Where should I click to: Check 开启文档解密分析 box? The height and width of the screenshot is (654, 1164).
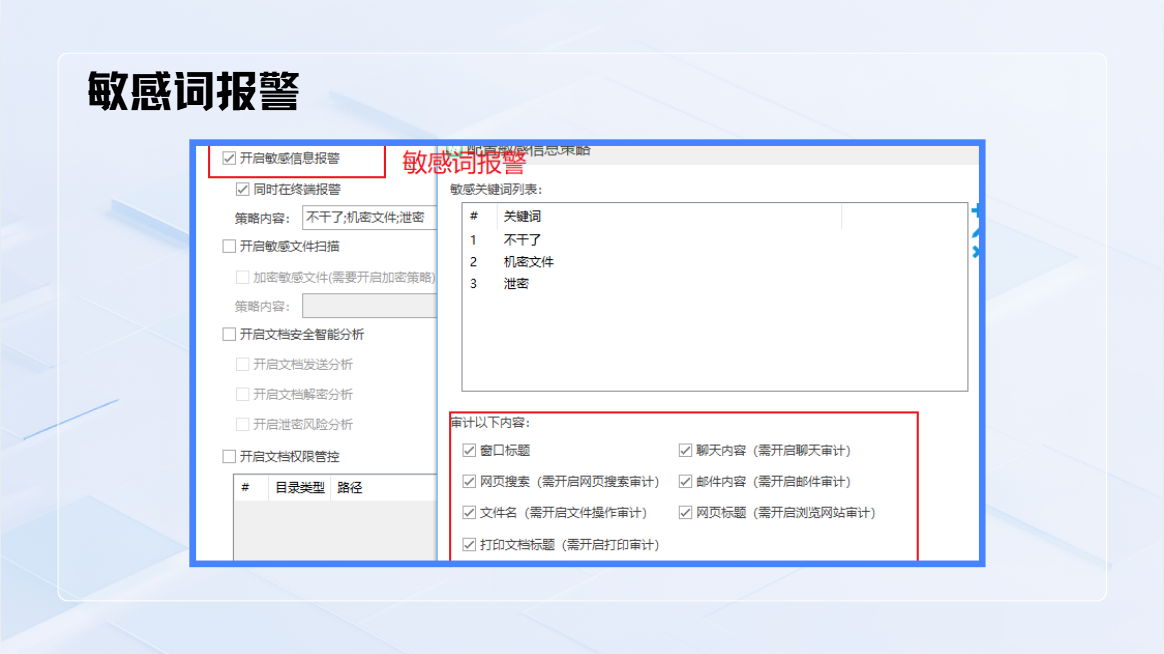243,394
